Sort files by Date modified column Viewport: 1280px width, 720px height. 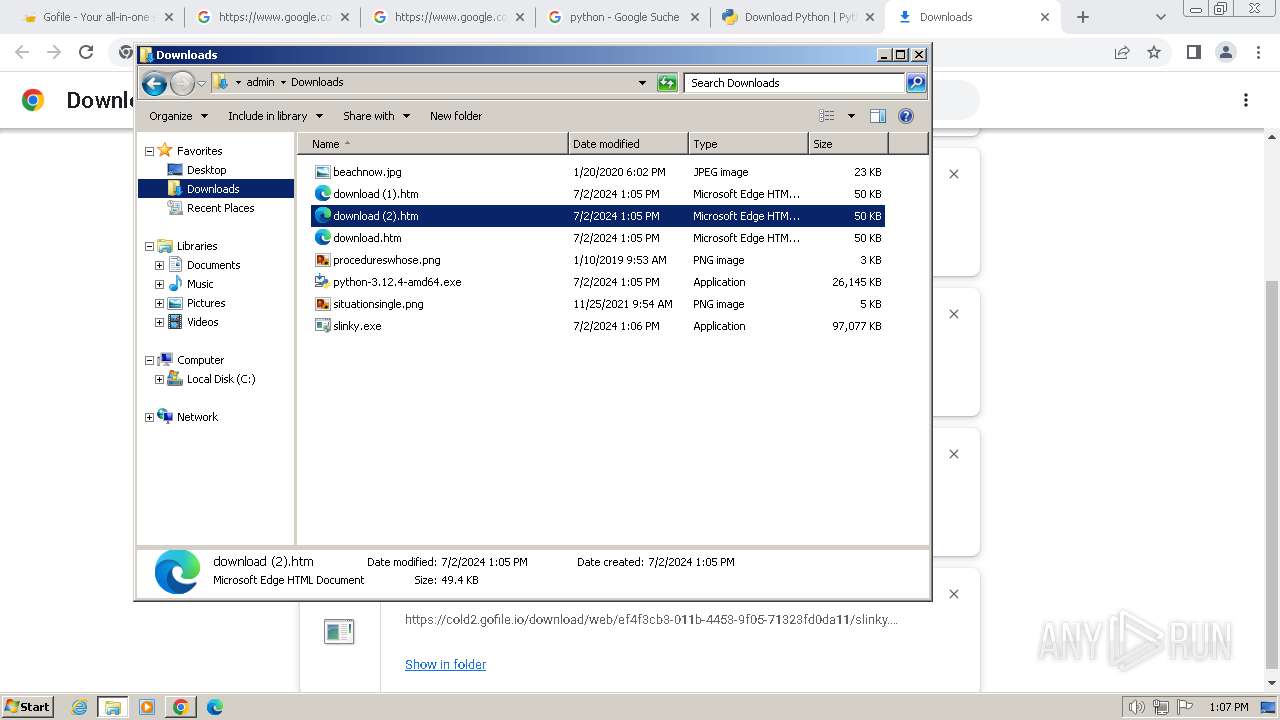[x=628, y=144]
